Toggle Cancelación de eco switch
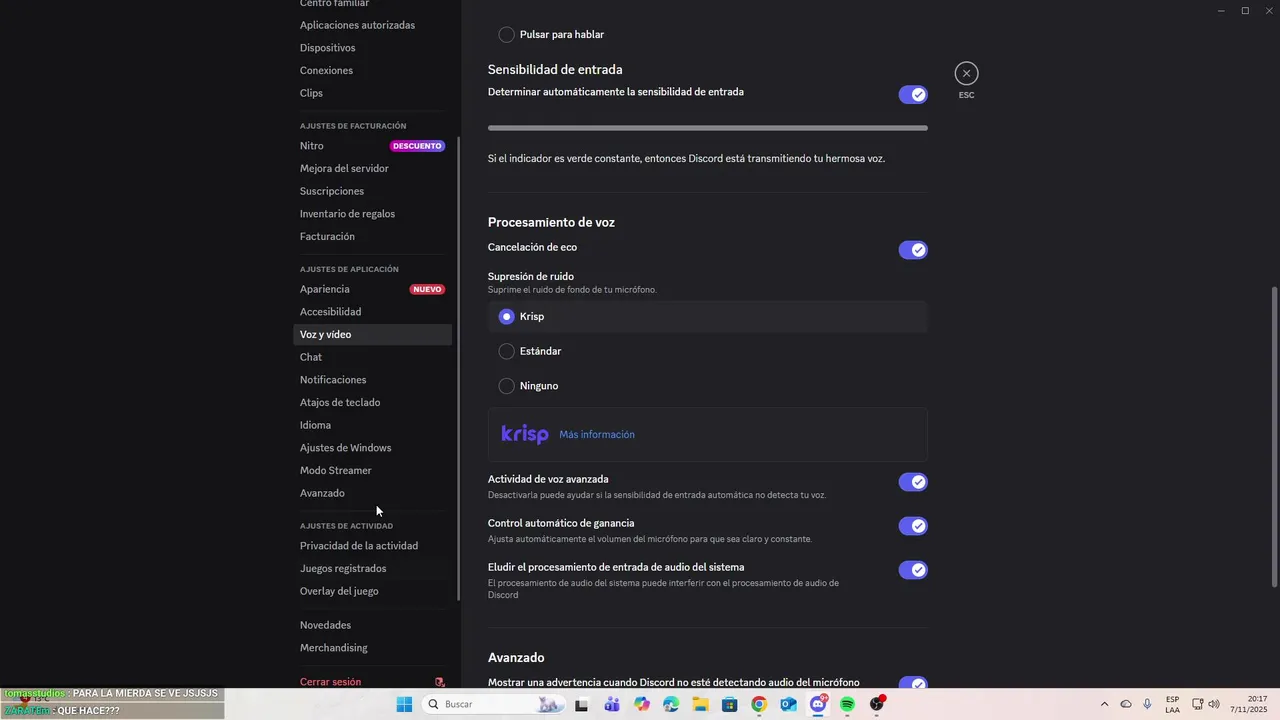1280x720 pixels. click(x=913, y=250)
